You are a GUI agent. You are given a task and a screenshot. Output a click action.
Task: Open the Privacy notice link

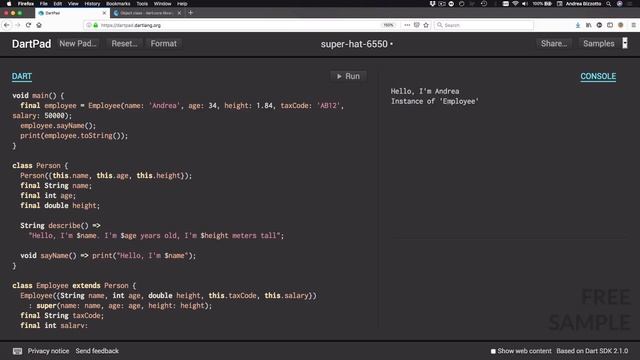[x=48, y=351]
